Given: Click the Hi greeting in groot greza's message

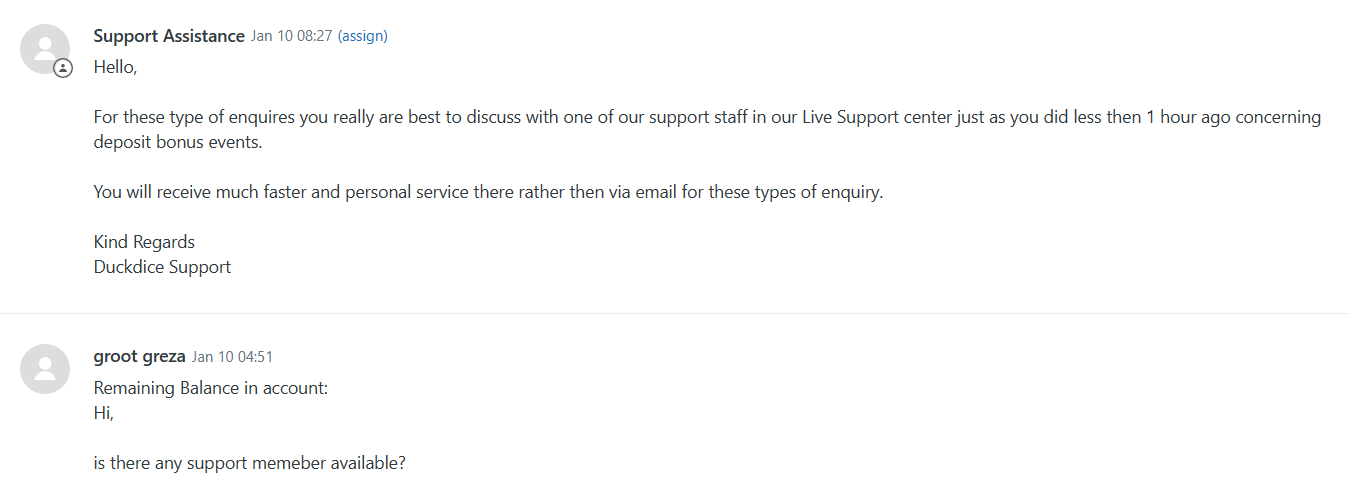Looking at the screenshot, I should click(x=104, y=412).
